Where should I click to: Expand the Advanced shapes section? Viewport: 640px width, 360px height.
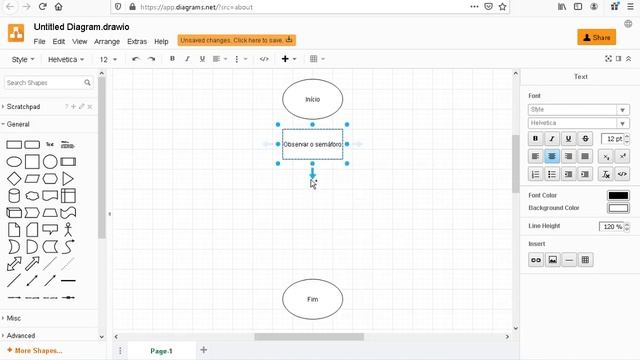coord(20,336)
